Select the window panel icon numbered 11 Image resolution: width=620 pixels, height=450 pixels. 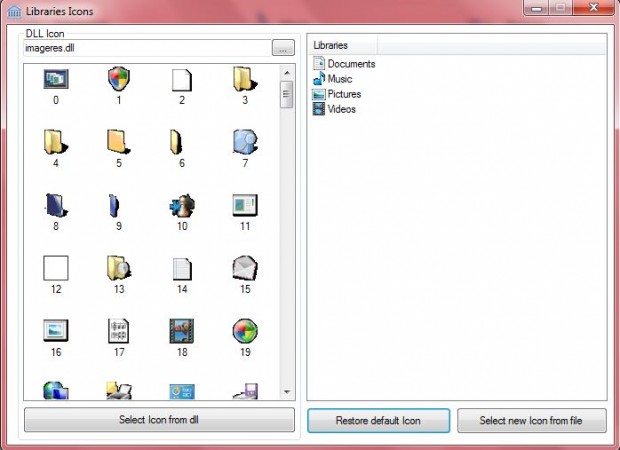click(x=245, y=205)
